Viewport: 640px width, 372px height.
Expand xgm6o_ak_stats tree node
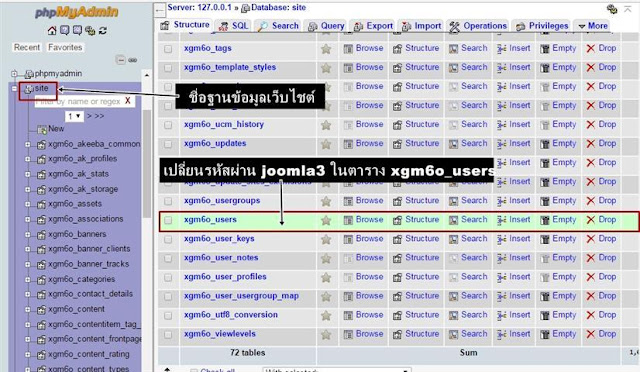tap(27, 174)
